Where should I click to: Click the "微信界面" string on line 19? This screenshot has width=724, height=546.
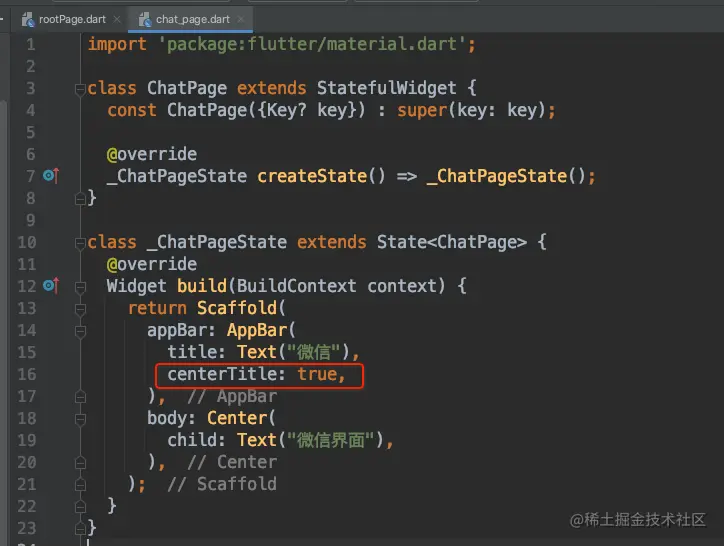331,440
